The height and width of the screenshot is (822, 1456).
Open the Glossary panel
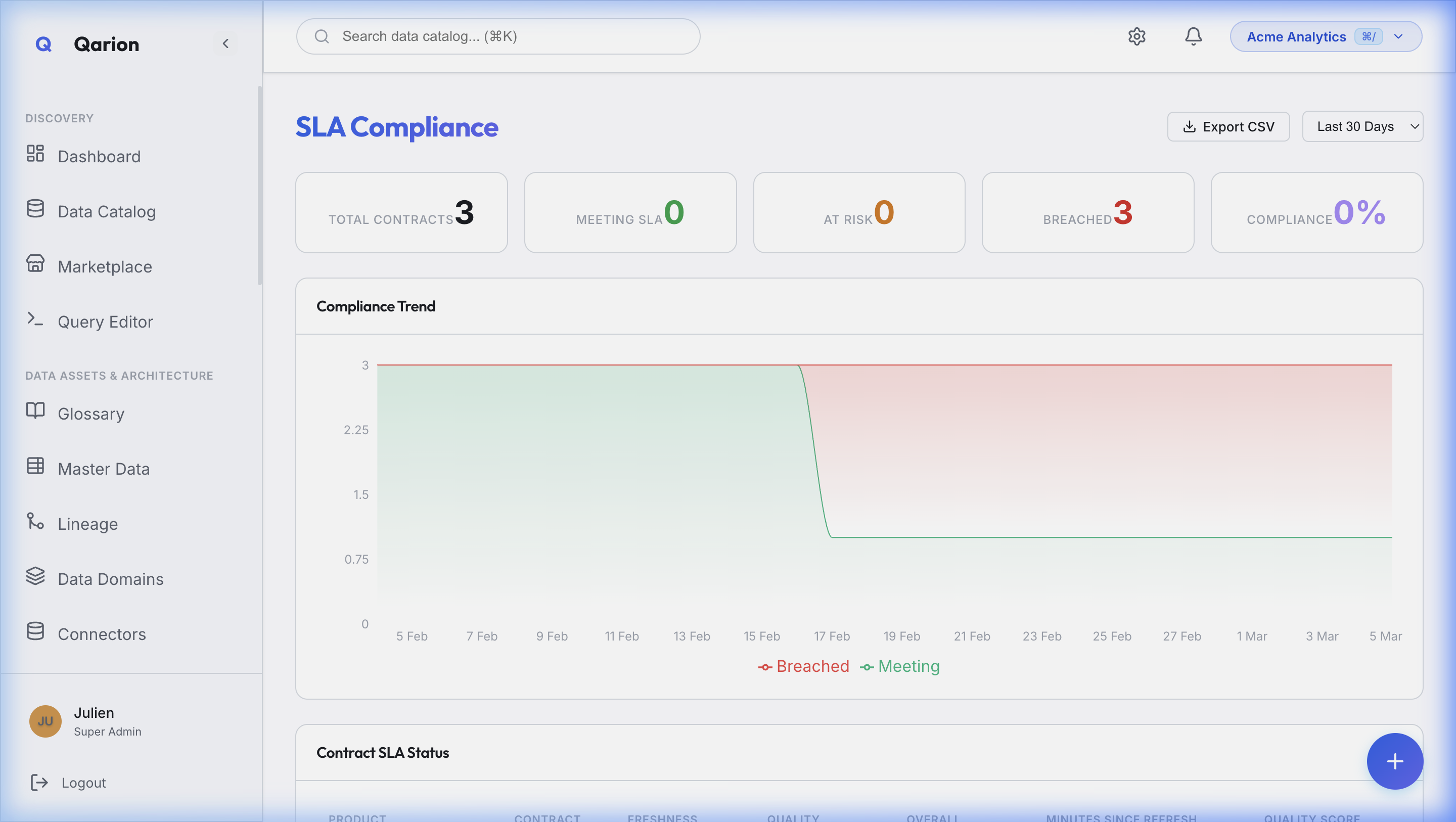pyautogui.click(x=90, y=413)
